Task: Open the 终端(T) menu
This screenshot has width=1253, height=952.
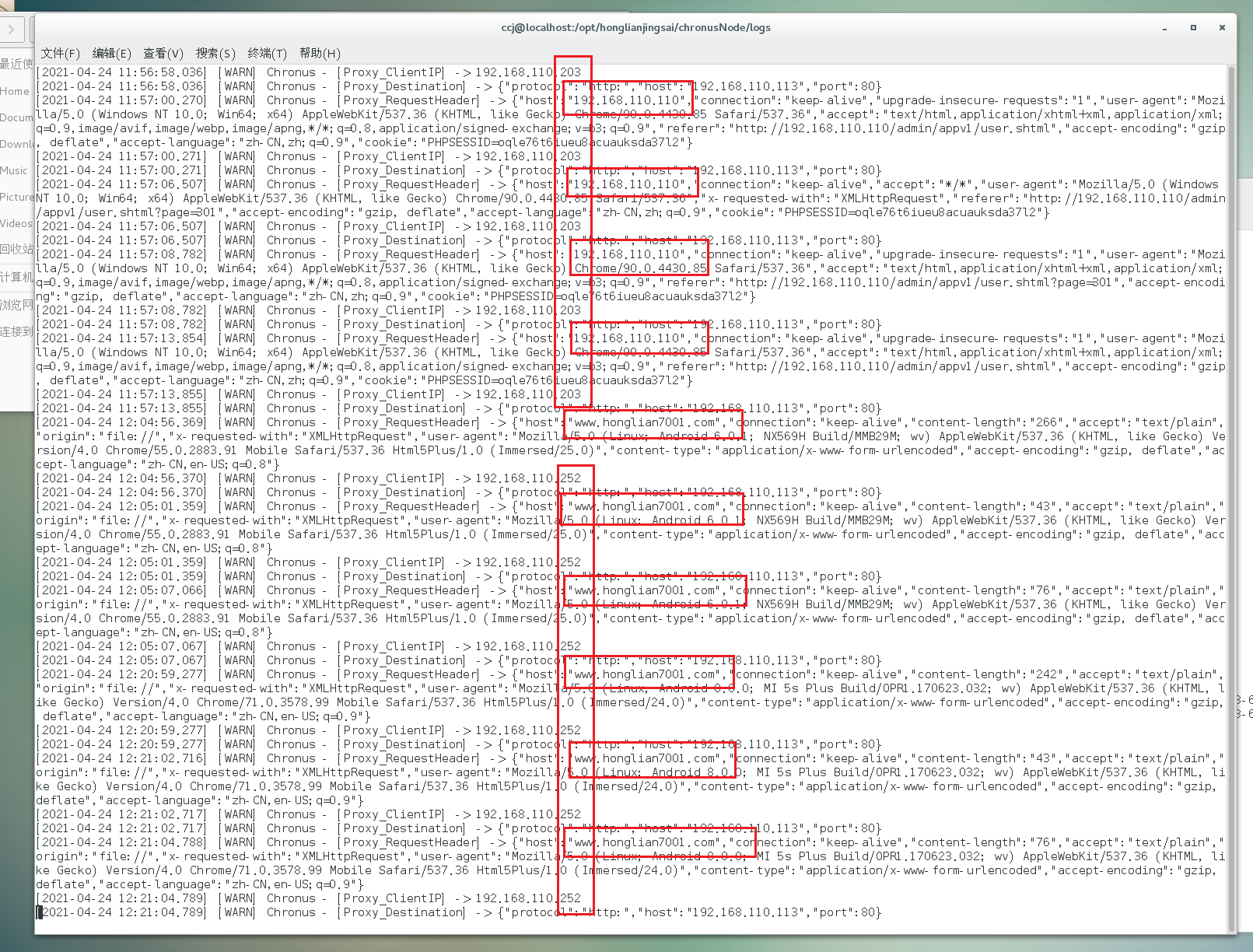Action: (x=267, y=53)
